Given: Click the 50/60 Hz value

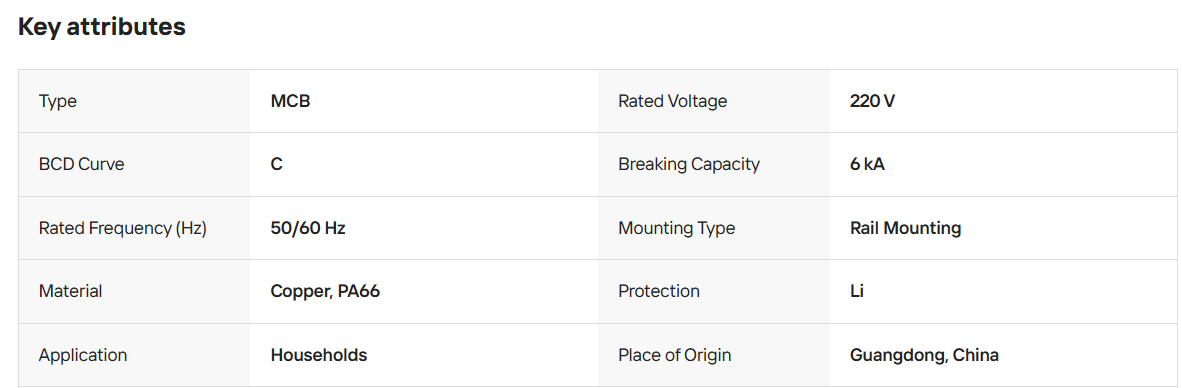Looking at the screenshot, I should 308,228.
